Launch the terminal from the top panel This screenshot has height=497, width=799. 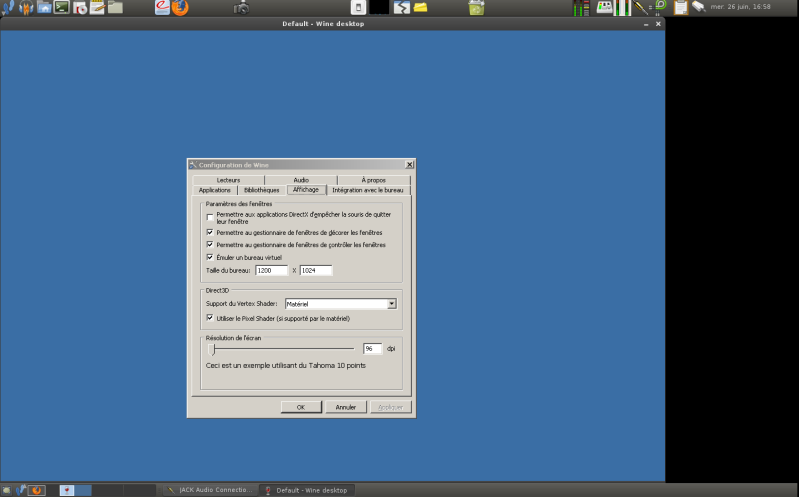tap(62, 7)
